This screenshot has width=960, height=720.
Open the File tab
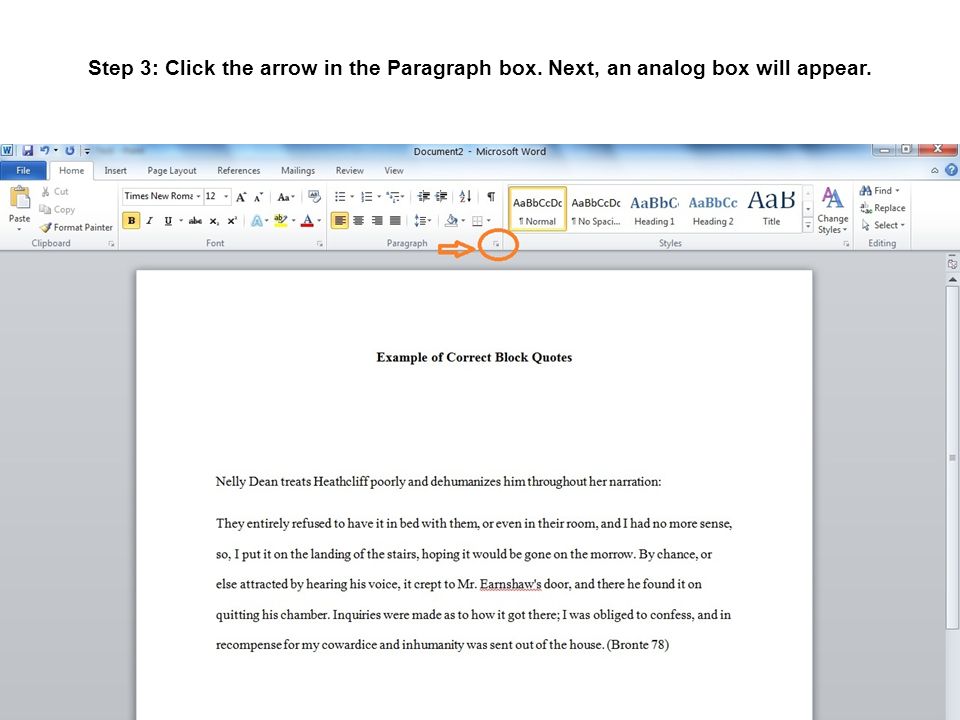(23, 171)
